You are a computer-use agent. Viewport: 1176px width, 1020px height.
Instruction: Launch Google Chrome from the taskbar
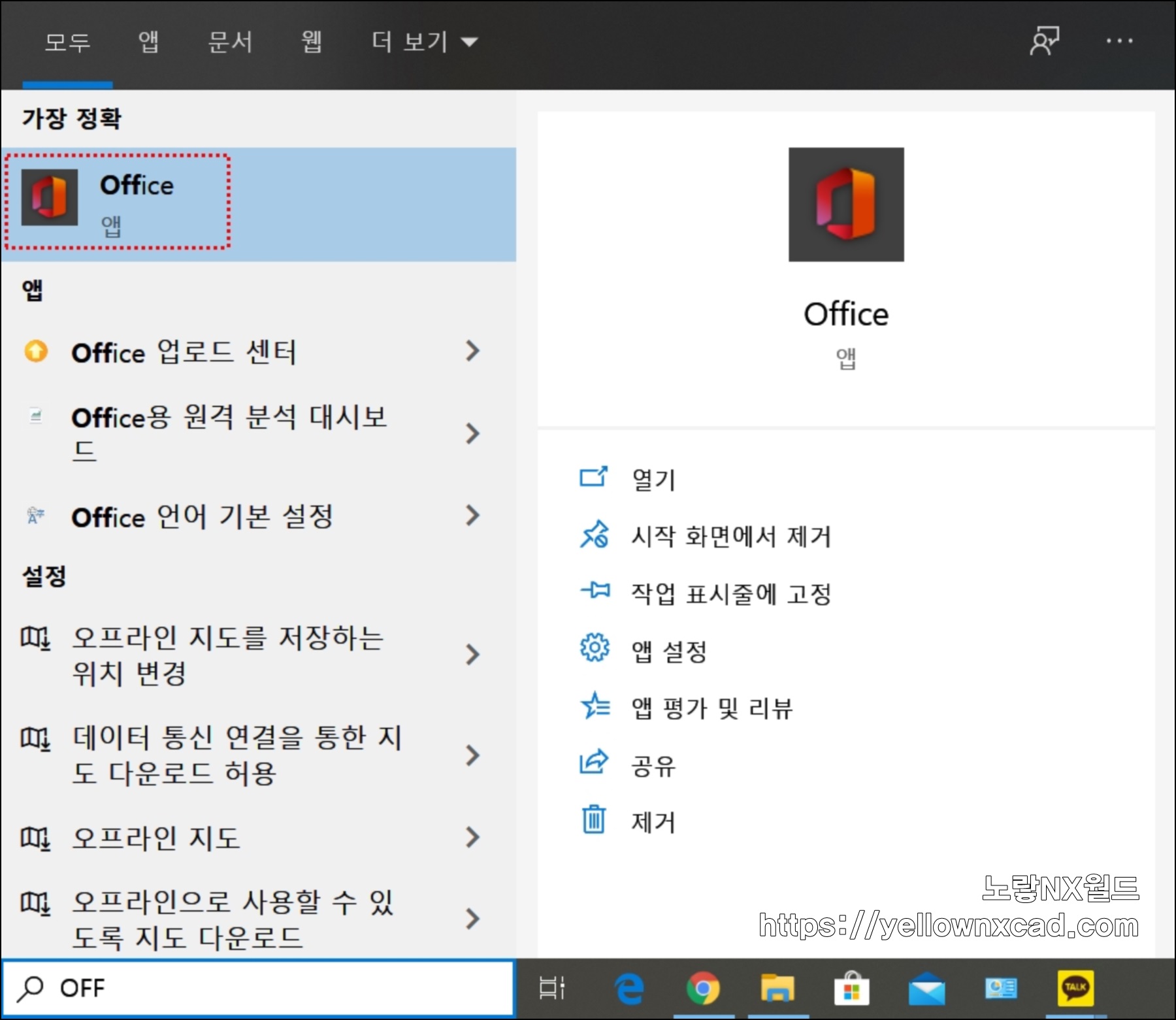click(703, 988)
